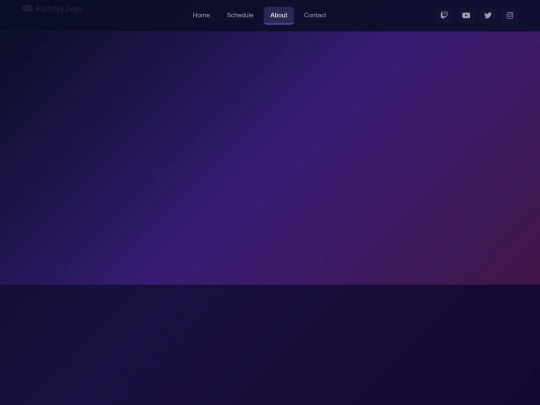Click the KerdyLives logo text
Screen dimensions: 540x405
click(59, 9)
